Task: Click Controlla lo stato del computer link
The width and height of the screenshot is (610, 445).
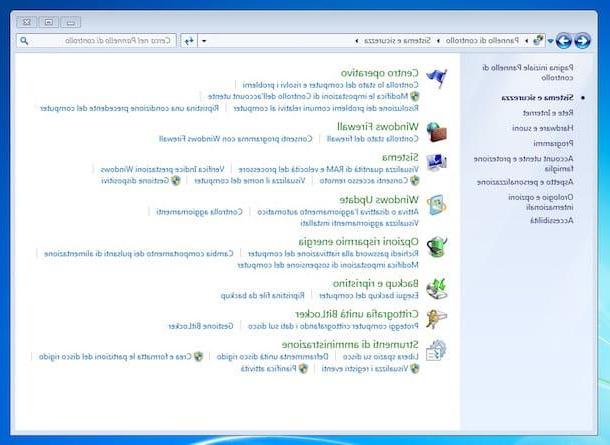Action: coord(331,85)
